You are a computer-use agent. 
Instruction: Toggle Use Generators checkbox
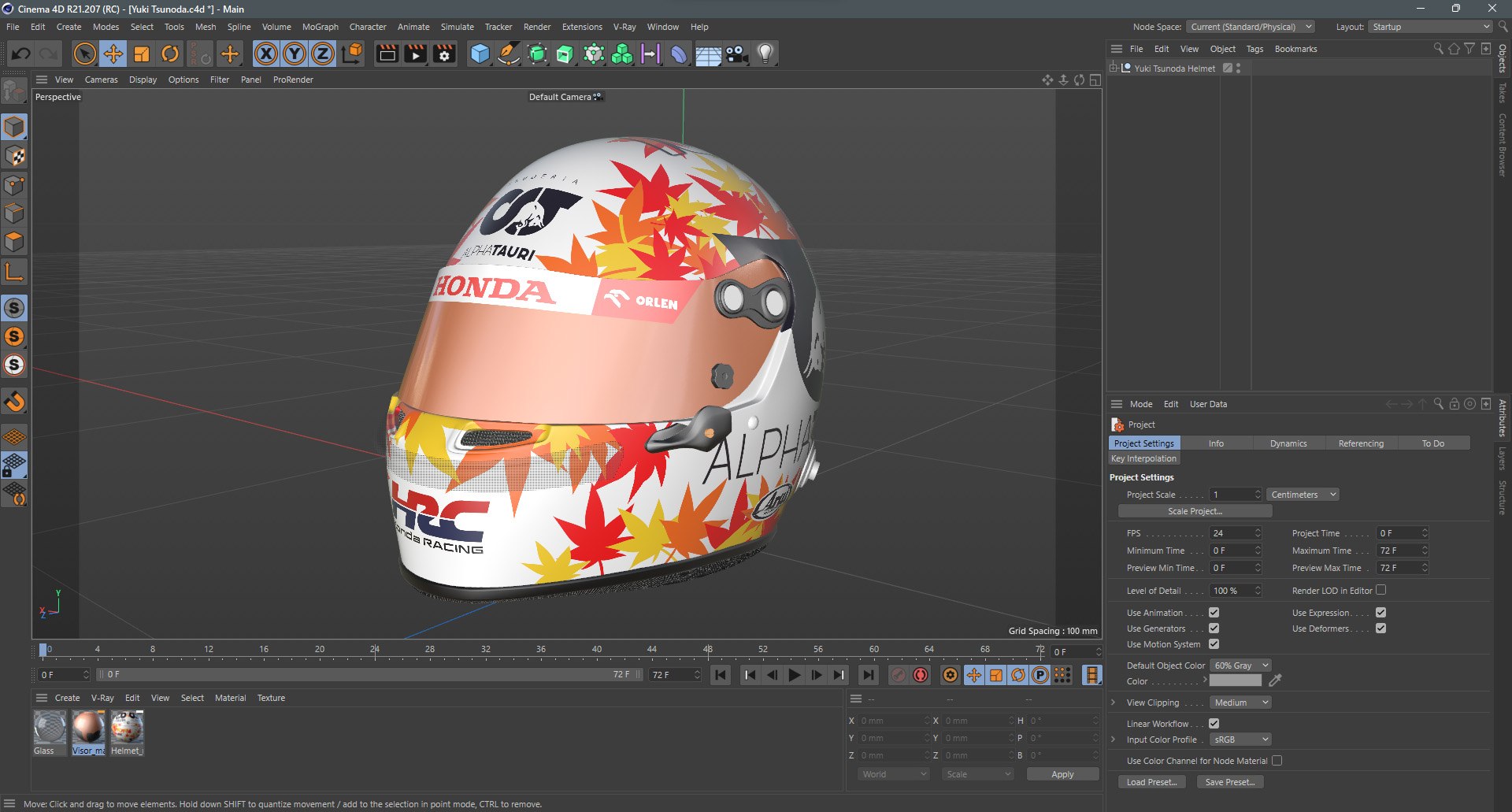point(1214,628)
